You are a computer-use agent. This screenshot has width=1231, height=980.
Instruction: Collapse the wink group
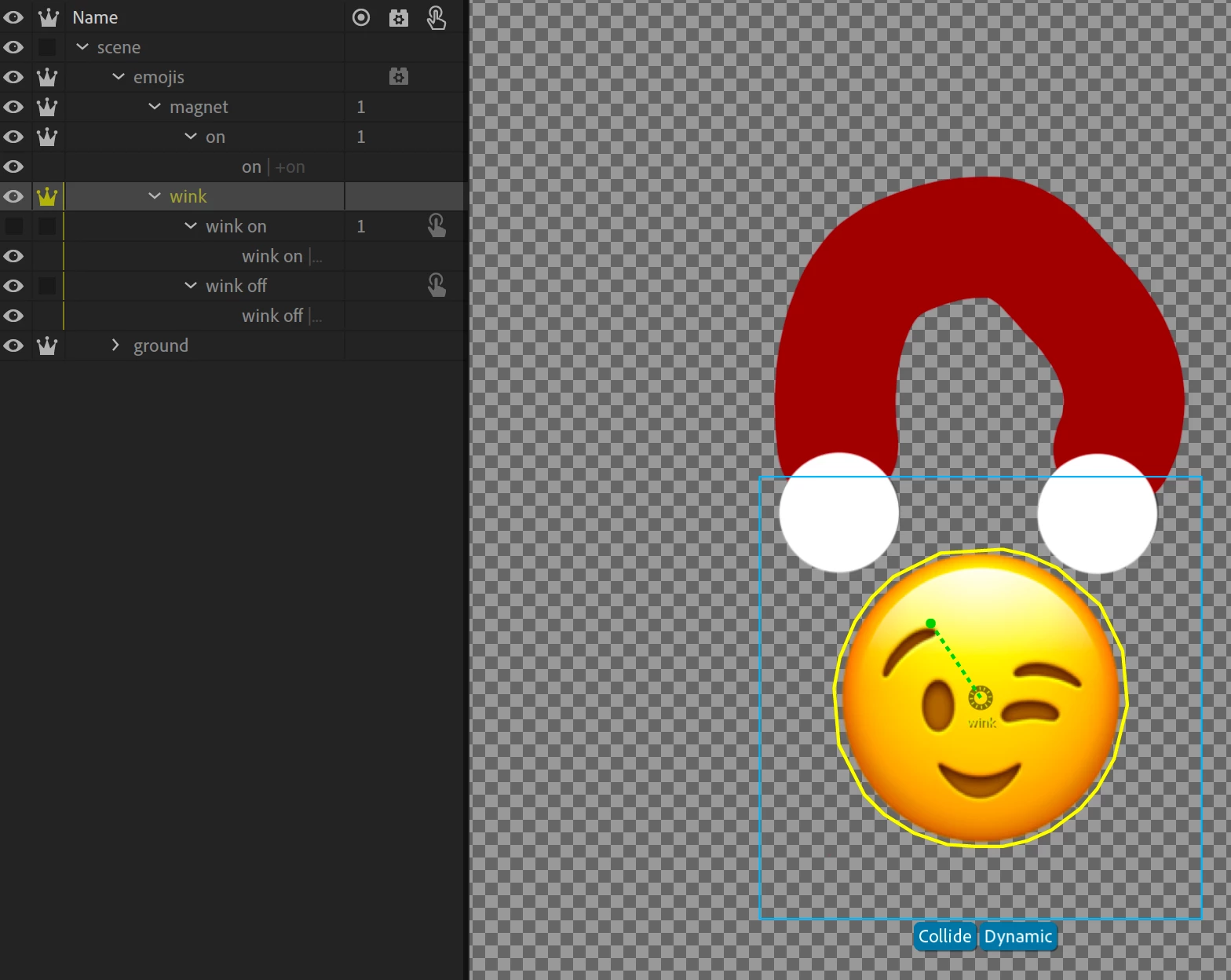coord(155,196)
